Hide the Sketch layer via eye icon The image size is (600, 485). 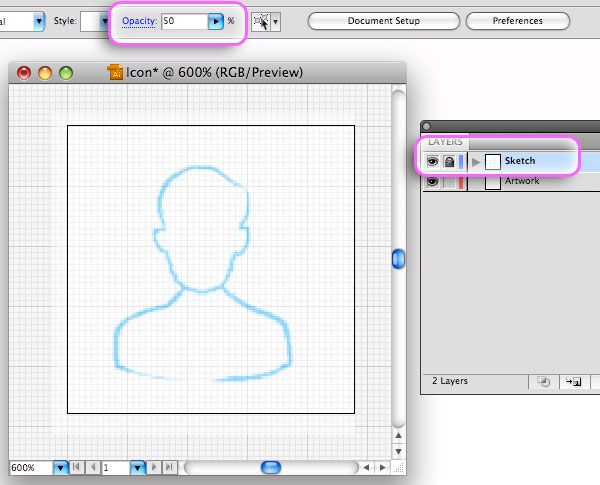pos(432,162)
